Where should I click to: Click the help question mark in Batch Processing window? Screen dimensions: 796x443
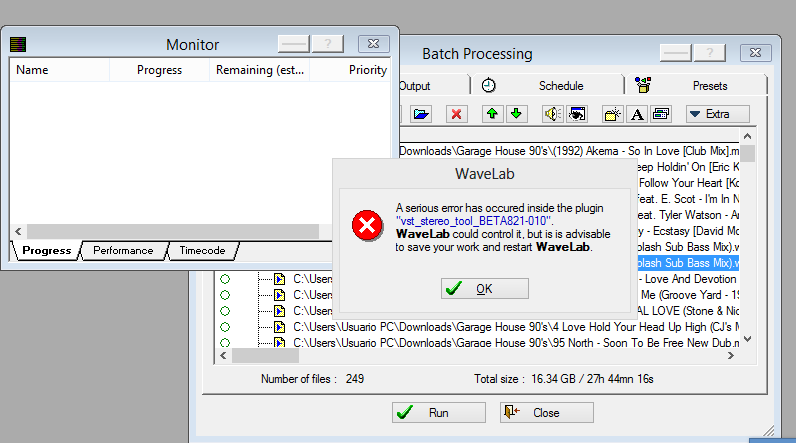tap(710, 53)
